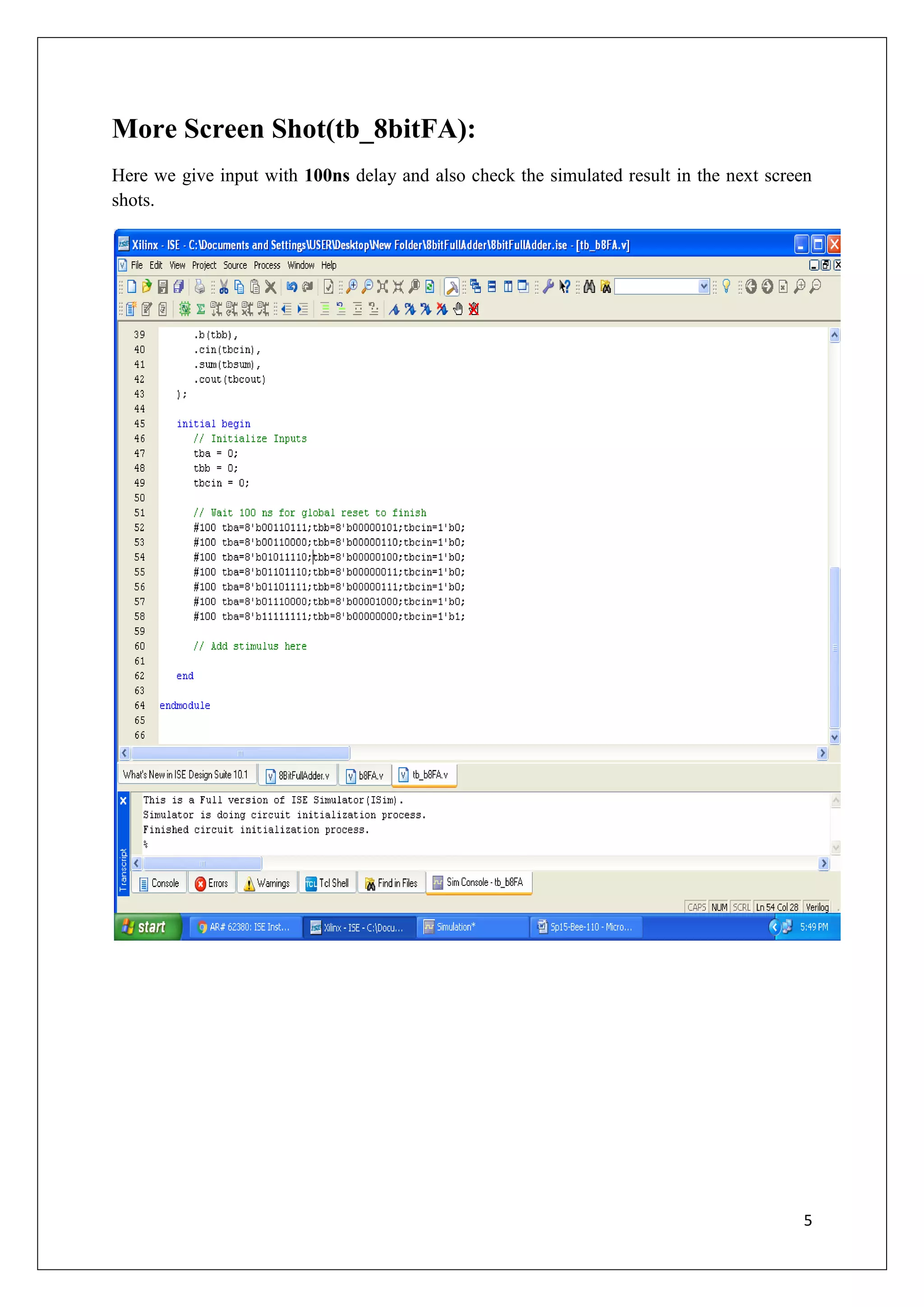The height and width of the screenshot is (1307, 924).
Task: Select the tb_b8FA.v editor tab
Action: click(x=425, y=775)
